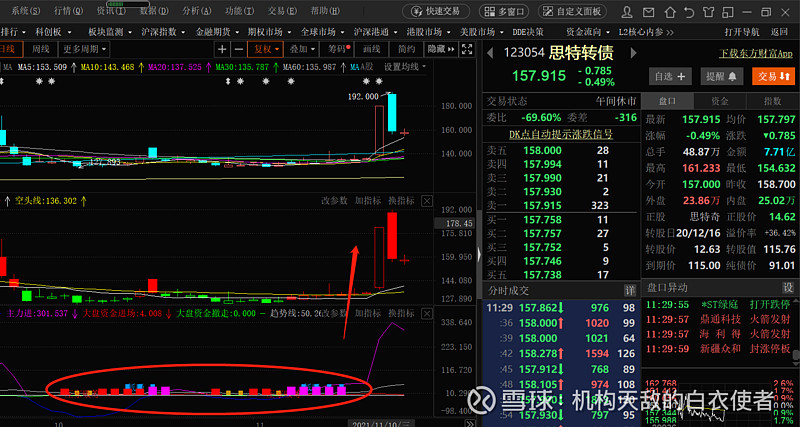The image size is (800, 427).
Task: Open the 多窗口 multi-window view
Action: click(x=504, y=11)
